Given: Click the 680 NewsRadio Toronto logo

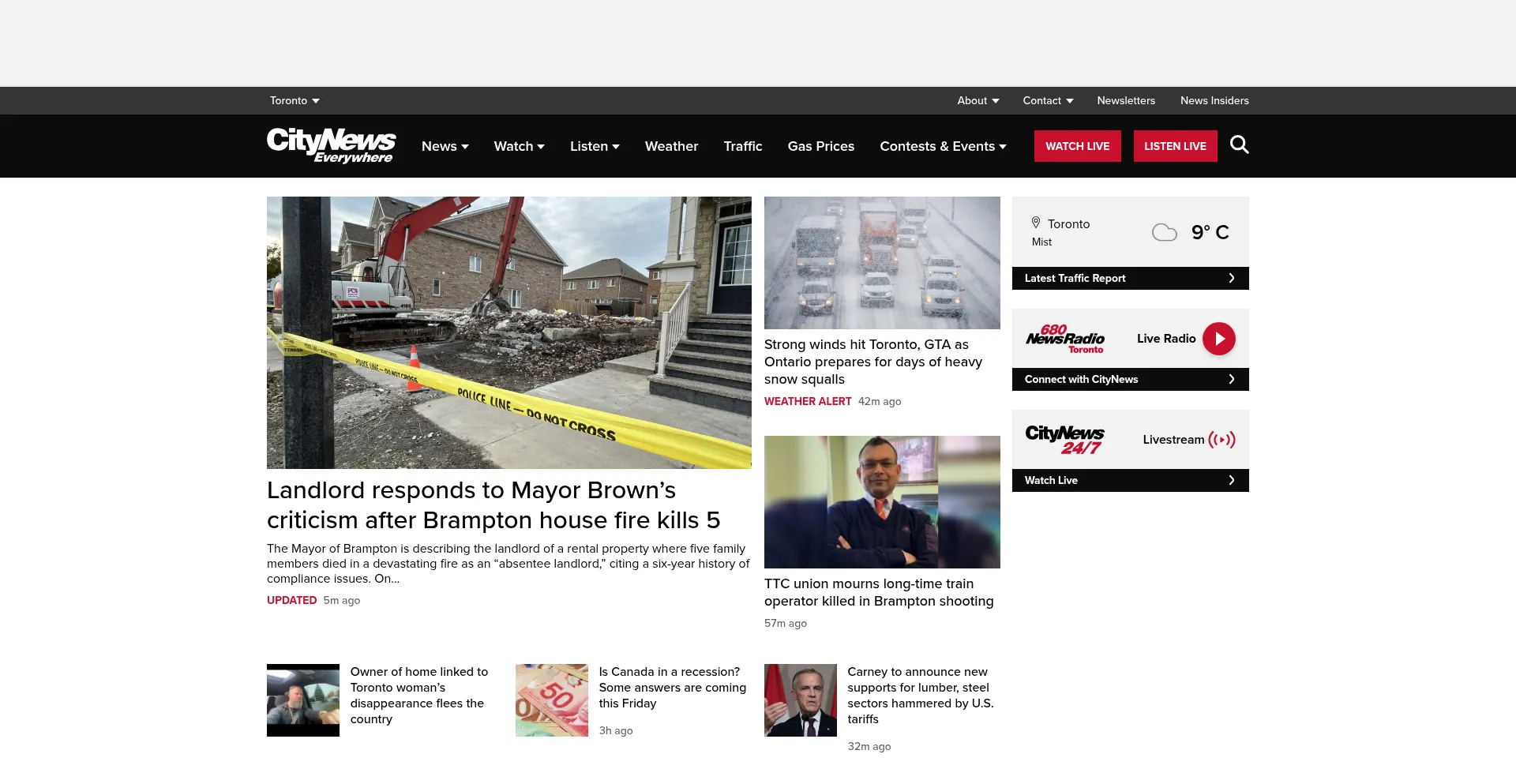Looking at the screenshot, I should pyautogui.click(x=1064, y=339).
